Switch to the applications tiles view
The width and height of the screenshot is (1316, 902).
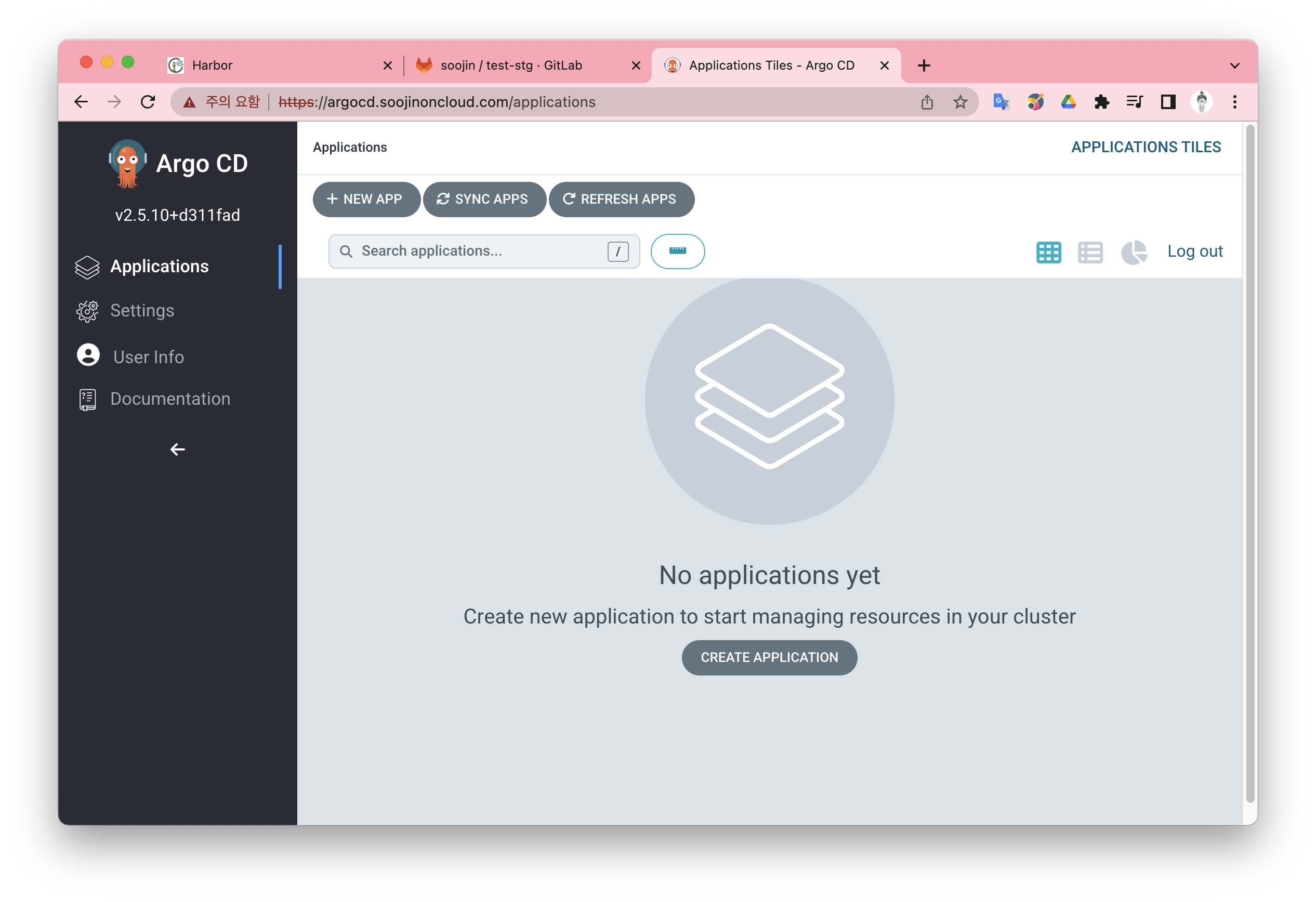(x=1048, y=252)
